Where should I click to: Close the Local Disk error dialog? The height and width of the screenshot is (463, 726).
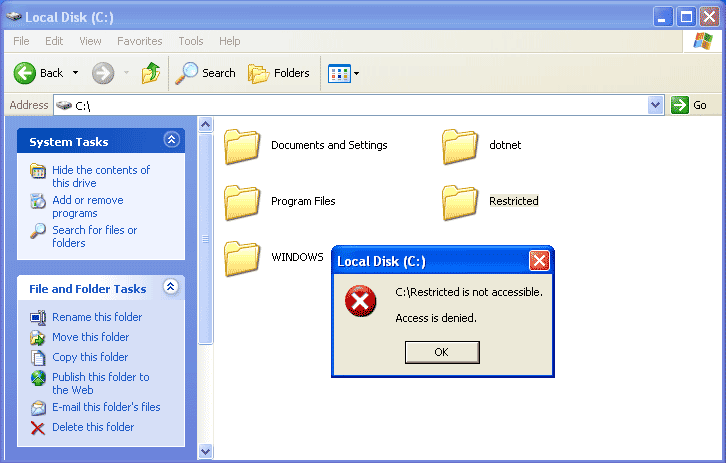(539, 261)
